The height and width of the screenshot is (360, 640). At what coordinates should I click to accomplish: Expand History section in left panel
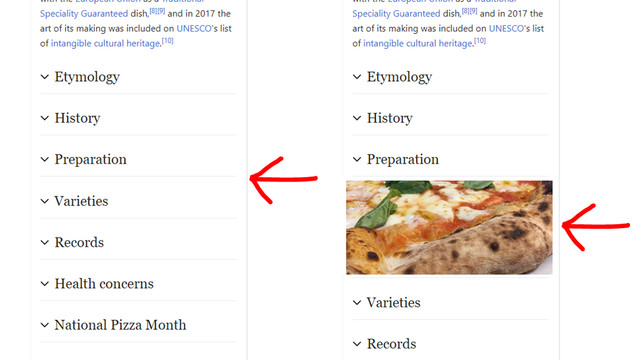click(44, 118)
